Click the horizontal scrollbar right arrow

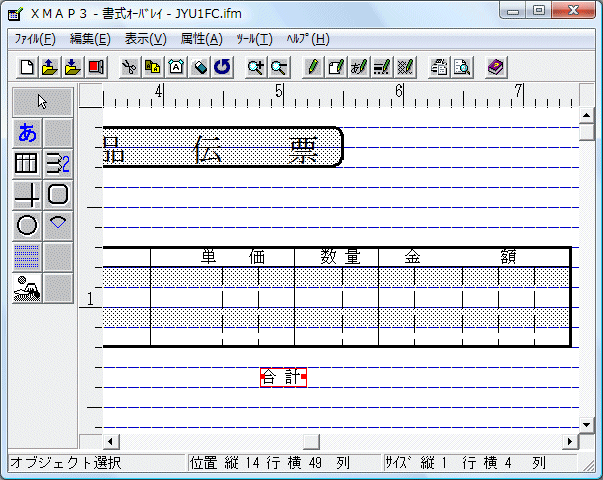570,441
